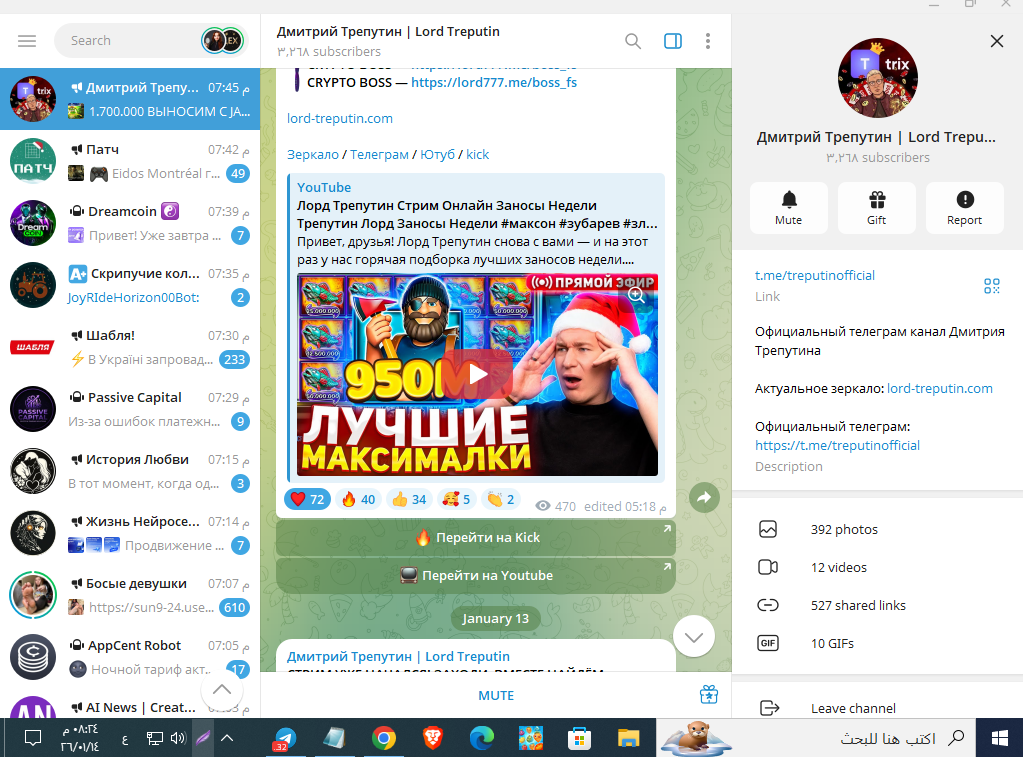1023x757 pixels.
Task: Open the Патч channel chat
Action: point(130,161)
